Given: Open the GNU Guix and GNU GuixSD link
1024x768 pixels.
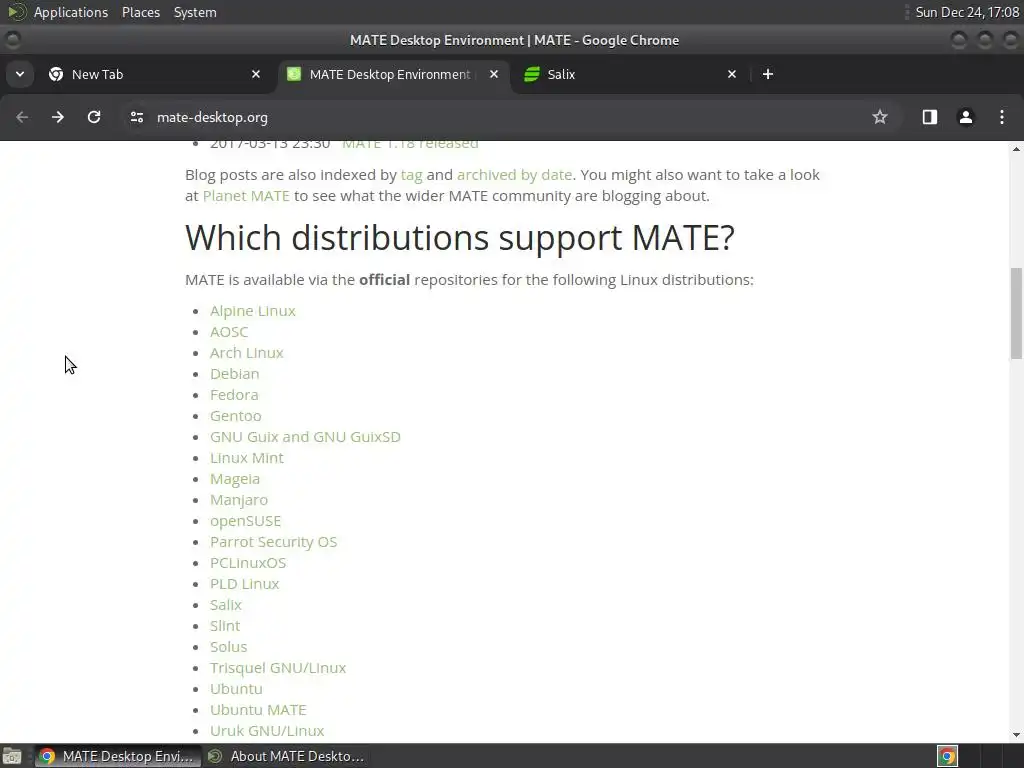Looking at the screenshot, I should [306, 437].
